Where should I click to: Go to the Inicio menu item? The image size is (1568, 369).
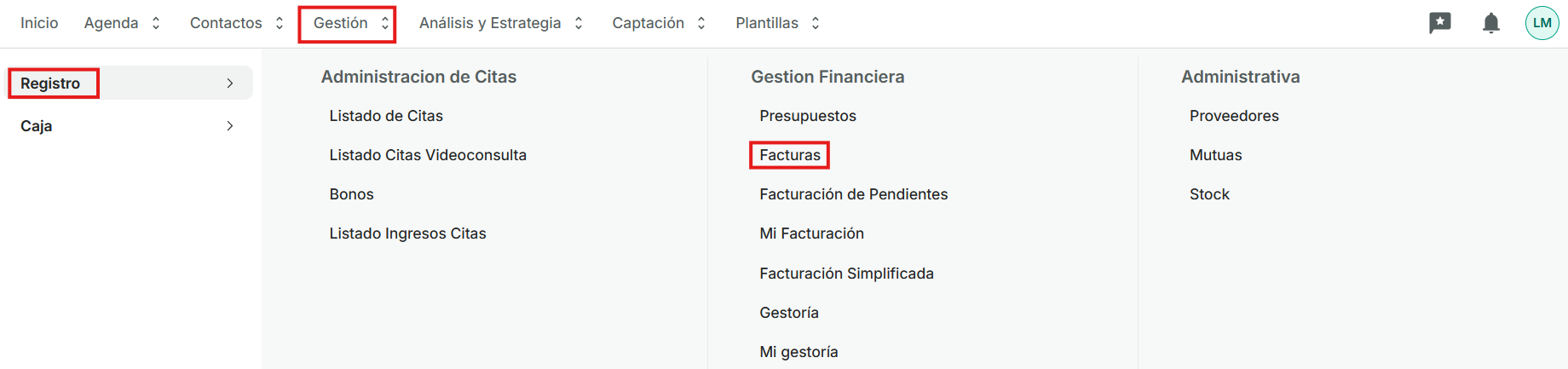click(39, 23)
